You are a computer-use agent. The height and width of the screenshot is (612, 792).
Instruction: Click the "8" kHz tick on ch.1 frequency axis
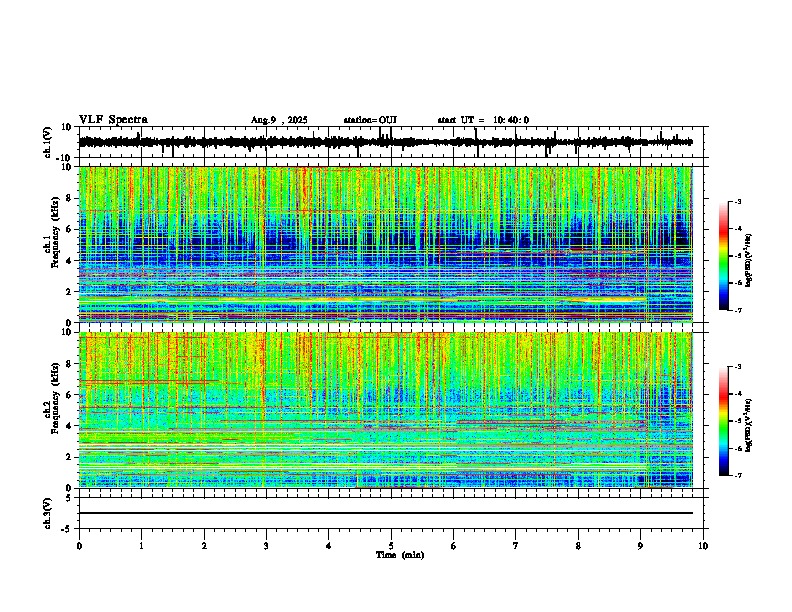pyautogui.click(x=70, y=198)
